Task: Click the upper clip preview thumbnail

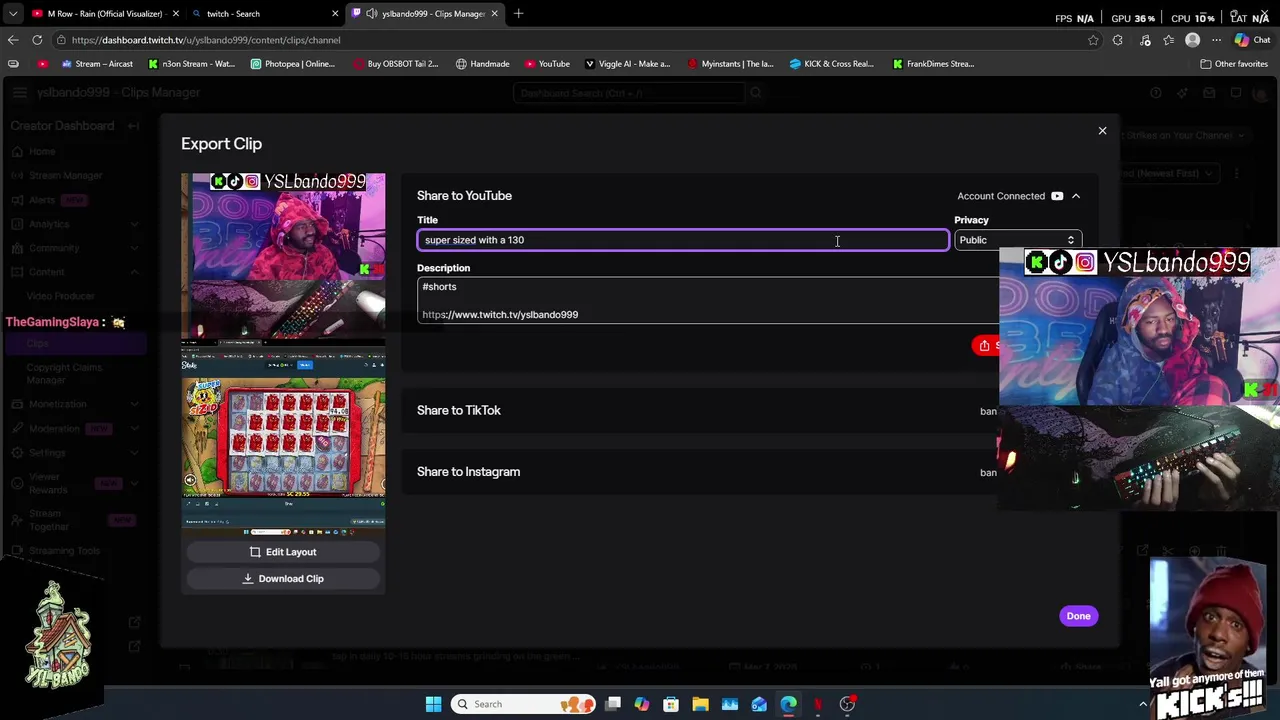Action: [283, 256]
